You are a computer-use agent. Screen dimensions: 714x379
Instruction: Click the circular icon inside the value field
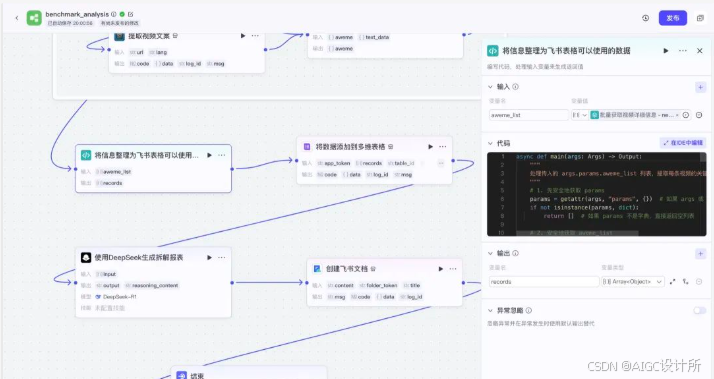[686, 115]
